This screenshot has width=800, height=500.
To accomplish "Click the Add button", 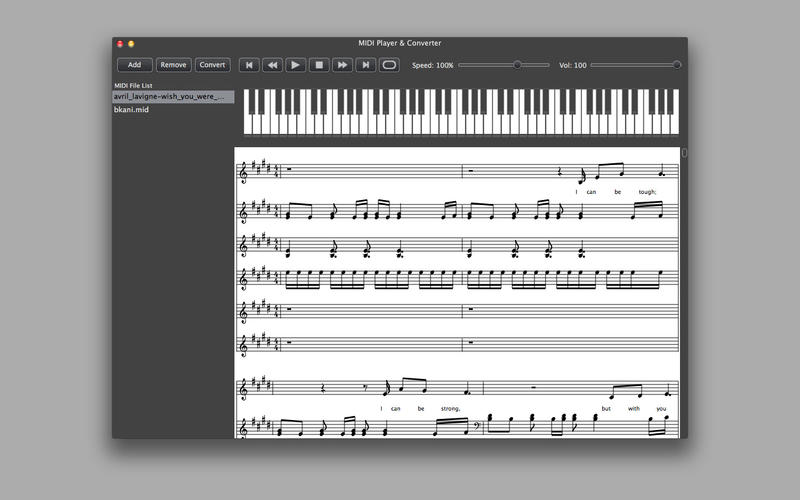I will (x=134, y=65).
